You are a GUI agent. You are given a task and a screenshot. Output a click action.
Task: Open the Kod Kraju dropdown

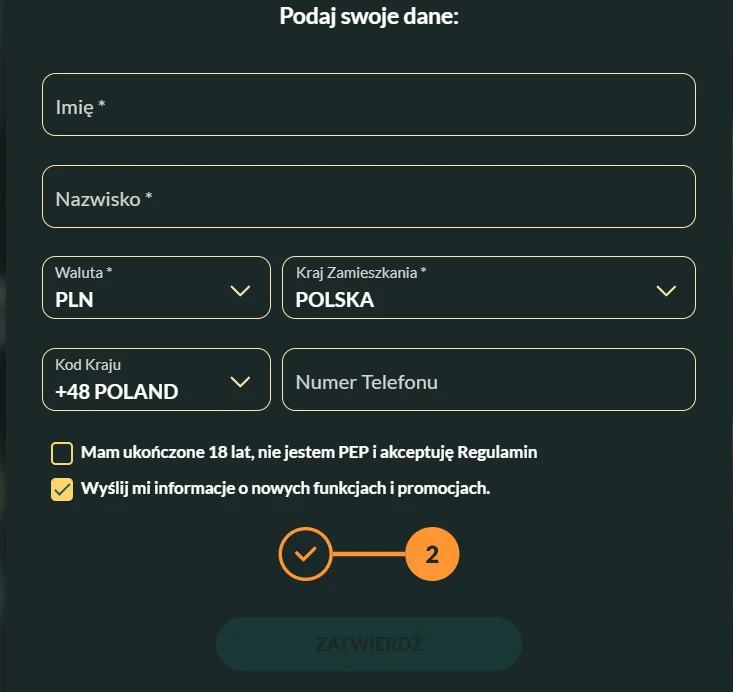pyautogui.click(x=156, y=380)
